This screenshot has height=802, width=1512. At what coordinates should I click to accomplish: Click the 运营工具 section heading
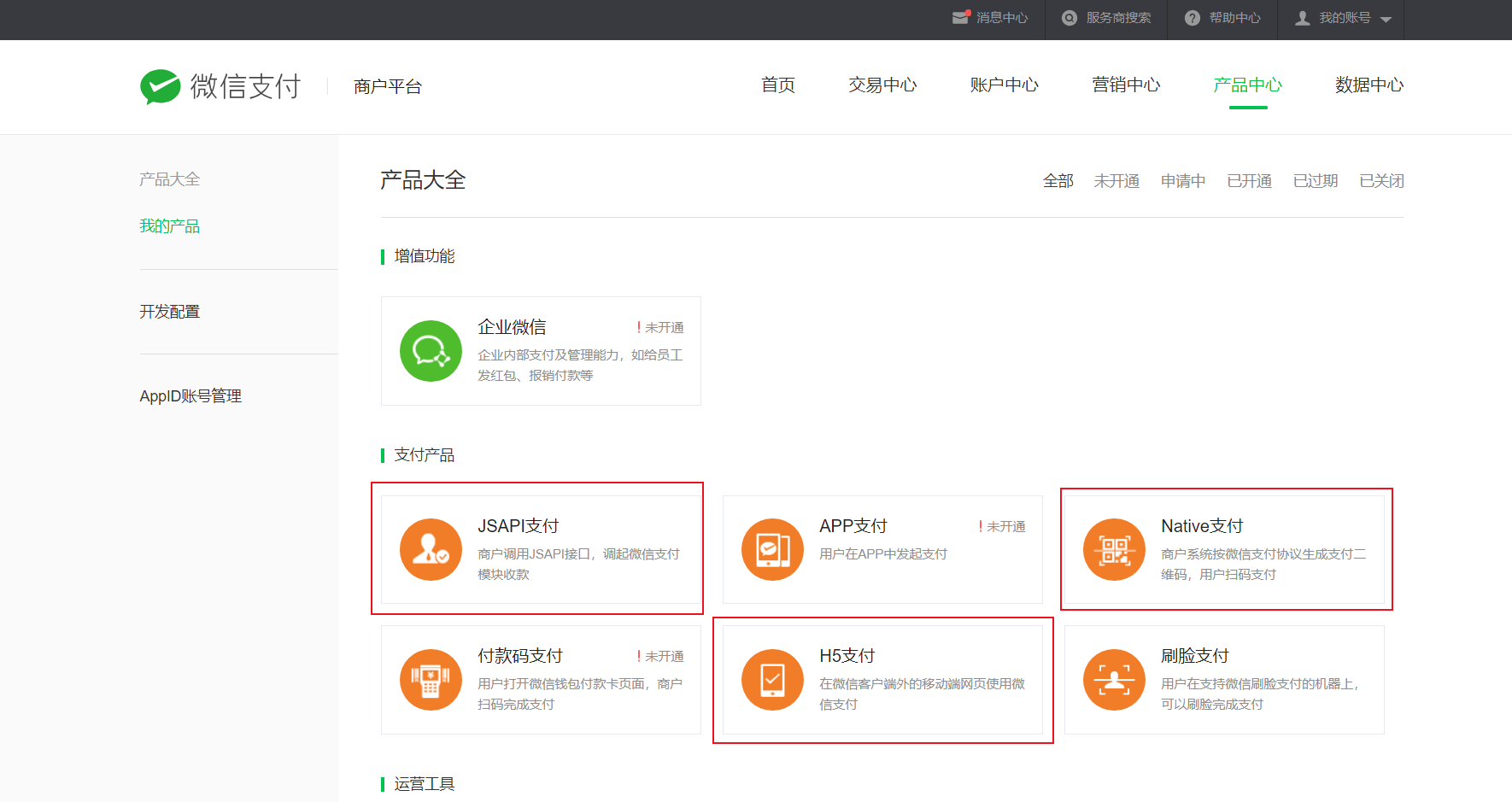[x=425, y=784]
